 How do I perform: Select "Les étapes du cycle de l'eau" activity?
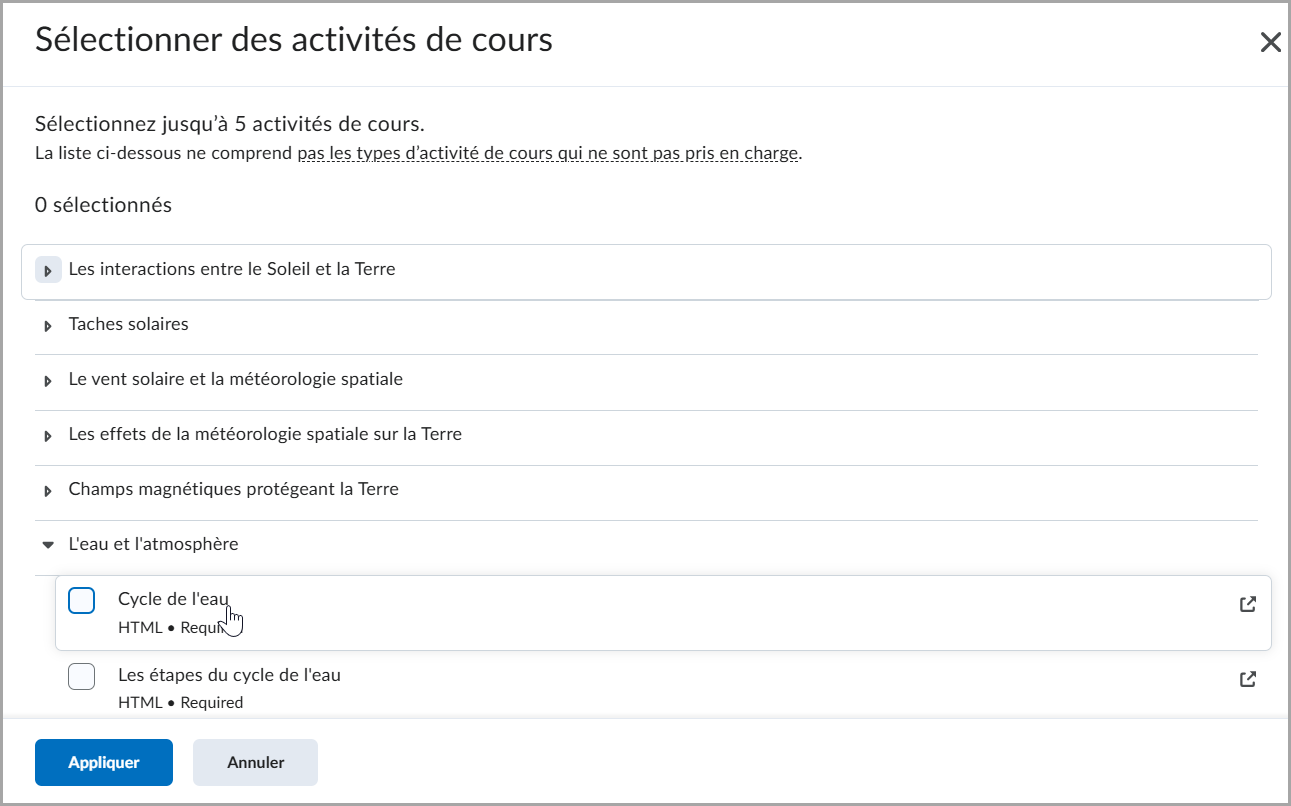coord(81,676)
